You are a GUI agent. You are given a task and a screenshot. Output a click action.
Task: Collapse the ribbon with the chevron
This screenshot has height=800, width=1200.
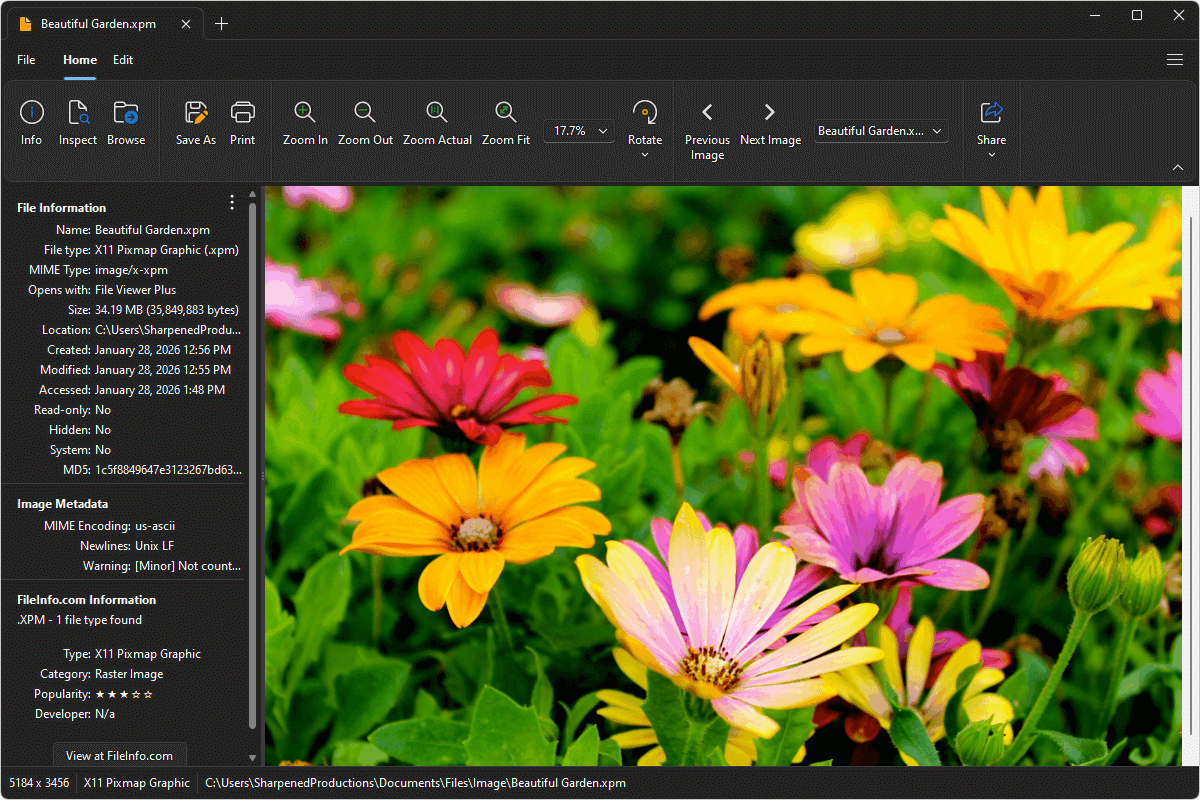tap(1177, 167)
